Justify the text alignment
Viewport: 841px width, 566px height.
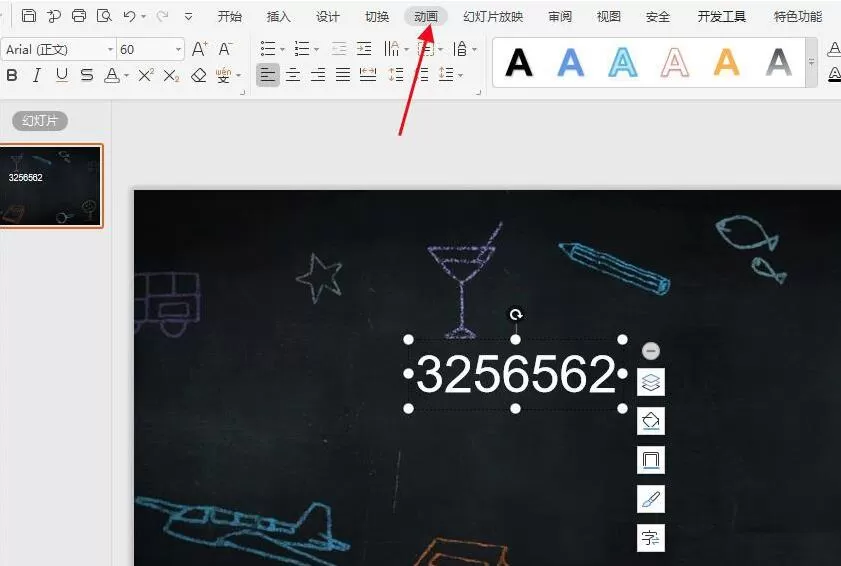click(x=343, y=75)
